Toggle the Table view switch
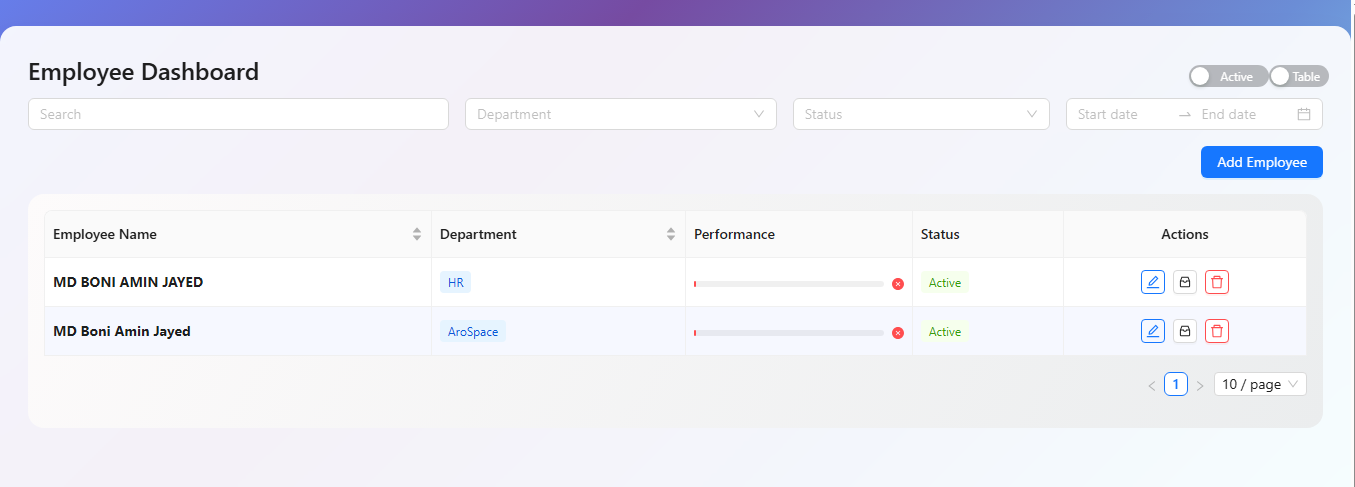This screenshot has height=487, width=1355. [x=1299, y=76]
